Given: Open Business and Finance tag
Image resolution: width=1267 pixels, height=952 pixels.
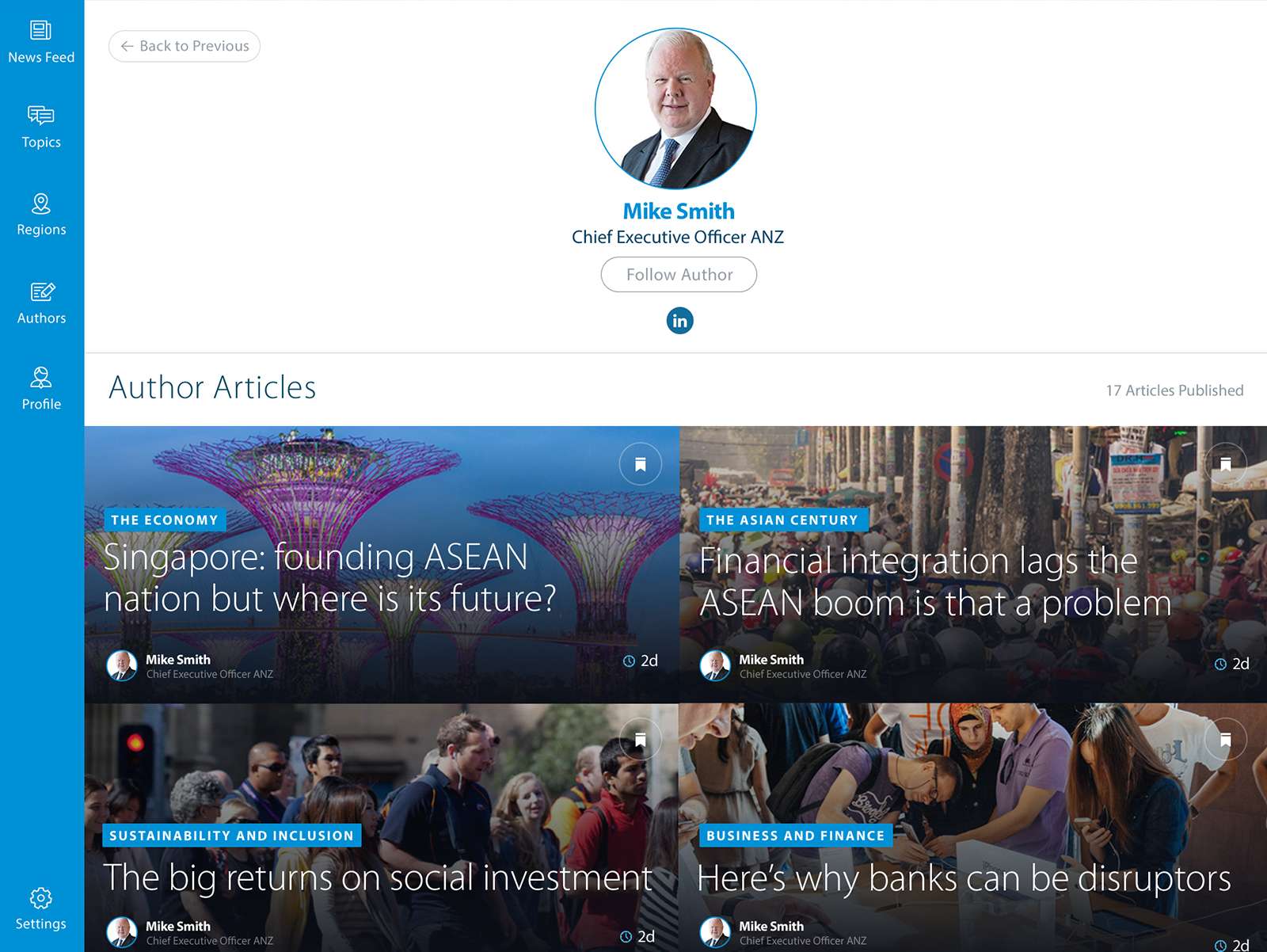Looking at the screenshot, I should [x=796, y=836].
